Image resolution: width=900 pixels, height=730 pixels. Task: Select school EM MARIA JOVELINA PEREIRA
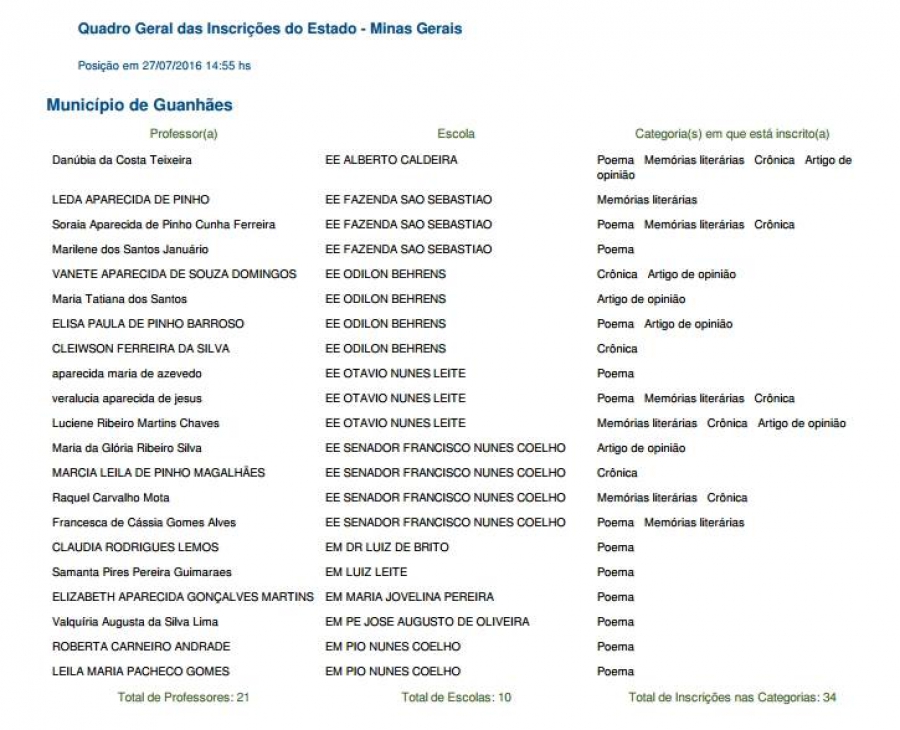[x=409, y=597]
